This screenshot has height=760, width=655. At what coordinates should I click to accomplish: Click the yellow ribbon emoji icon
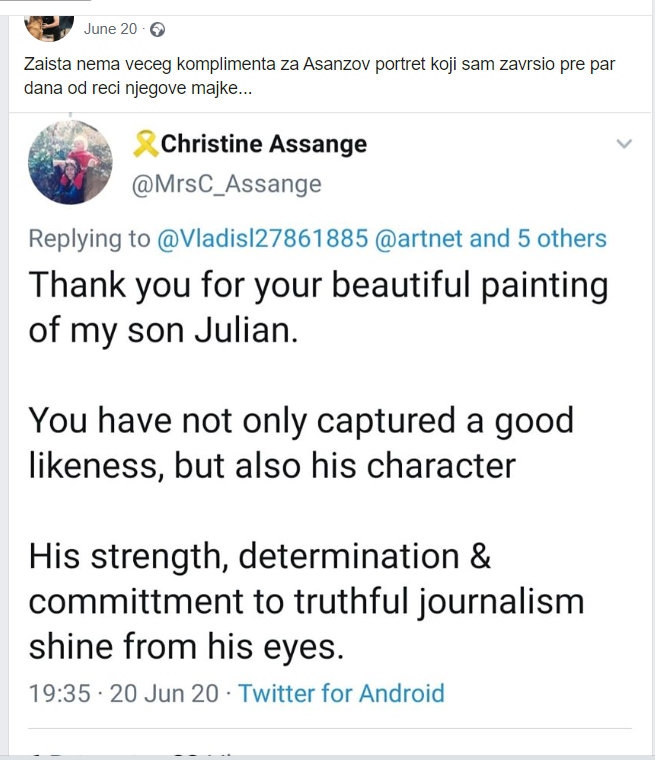point(145,144)
